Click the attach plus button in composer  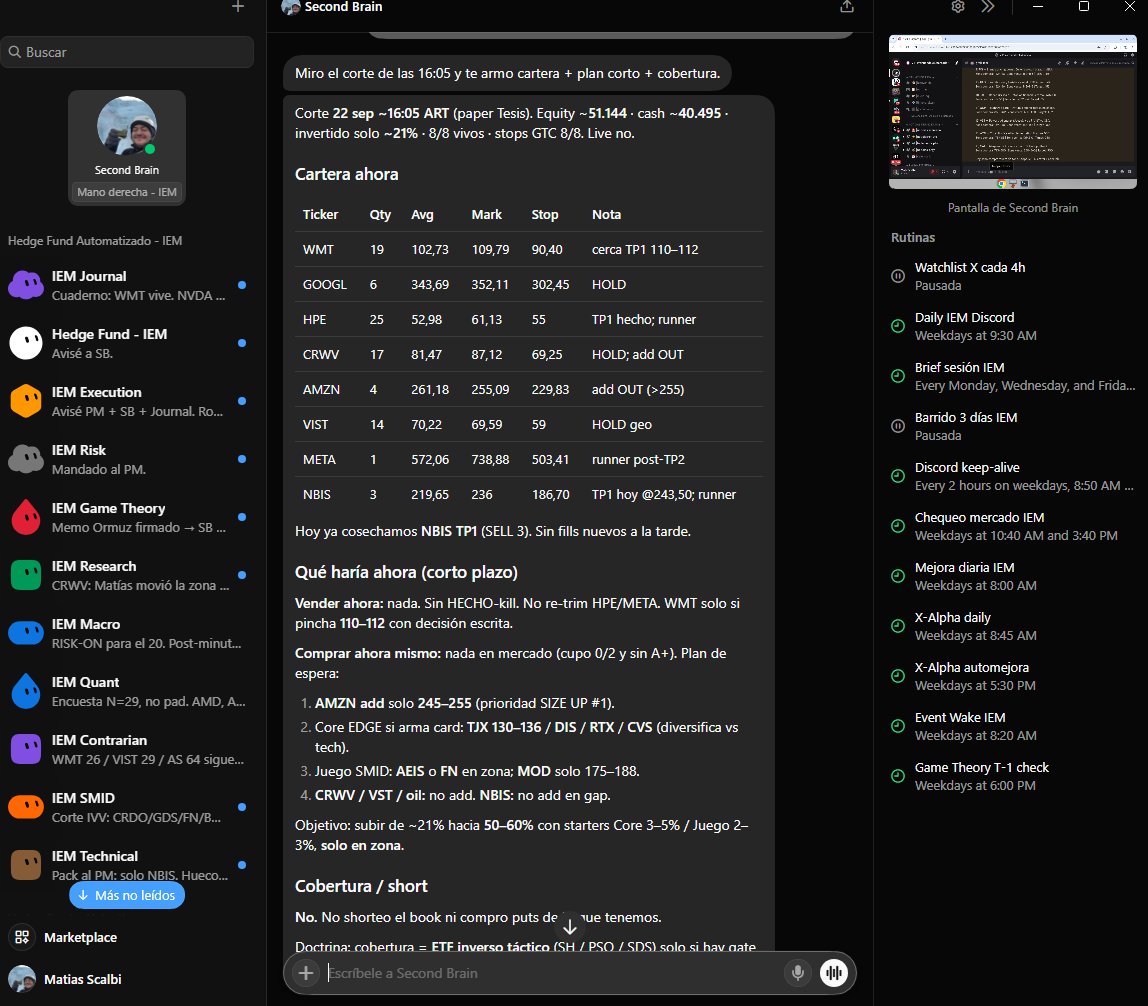pyautogui.click(x=306, y=972)
